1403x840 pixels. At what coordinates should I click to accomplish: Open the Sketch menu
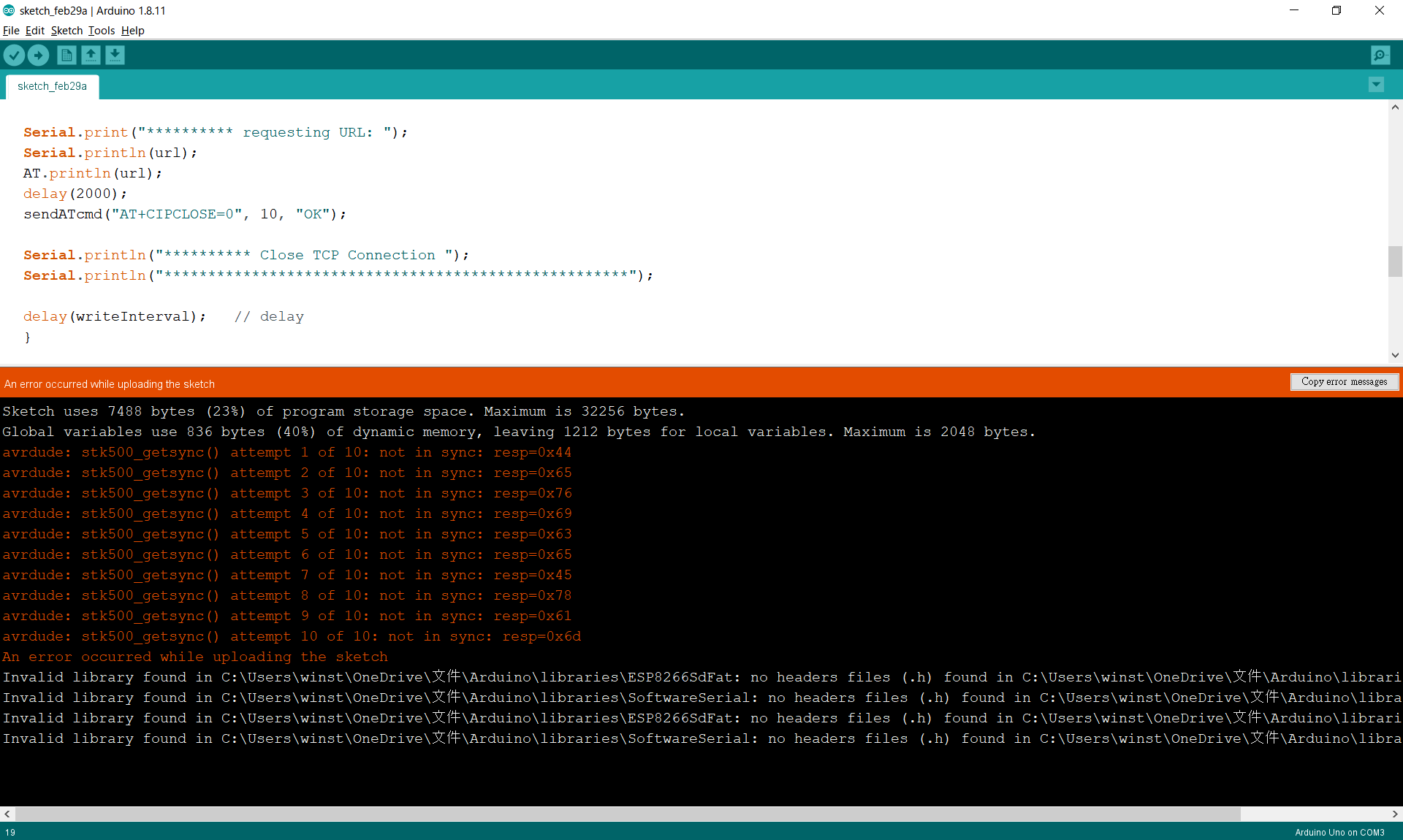66,31
